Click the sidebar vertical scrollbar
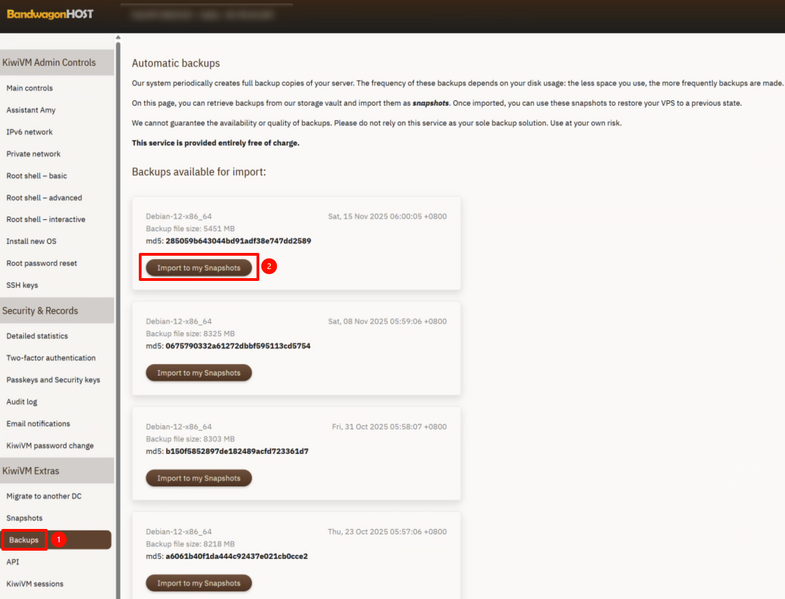Image resolution: width=785 pixels, height=599 pixels. point(118,300)
